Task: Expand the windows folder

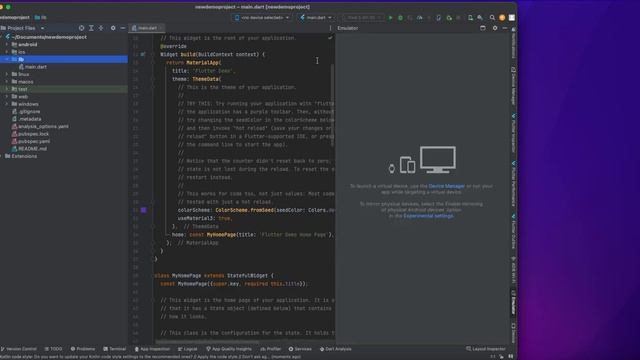Action: [x=7, y=104]
